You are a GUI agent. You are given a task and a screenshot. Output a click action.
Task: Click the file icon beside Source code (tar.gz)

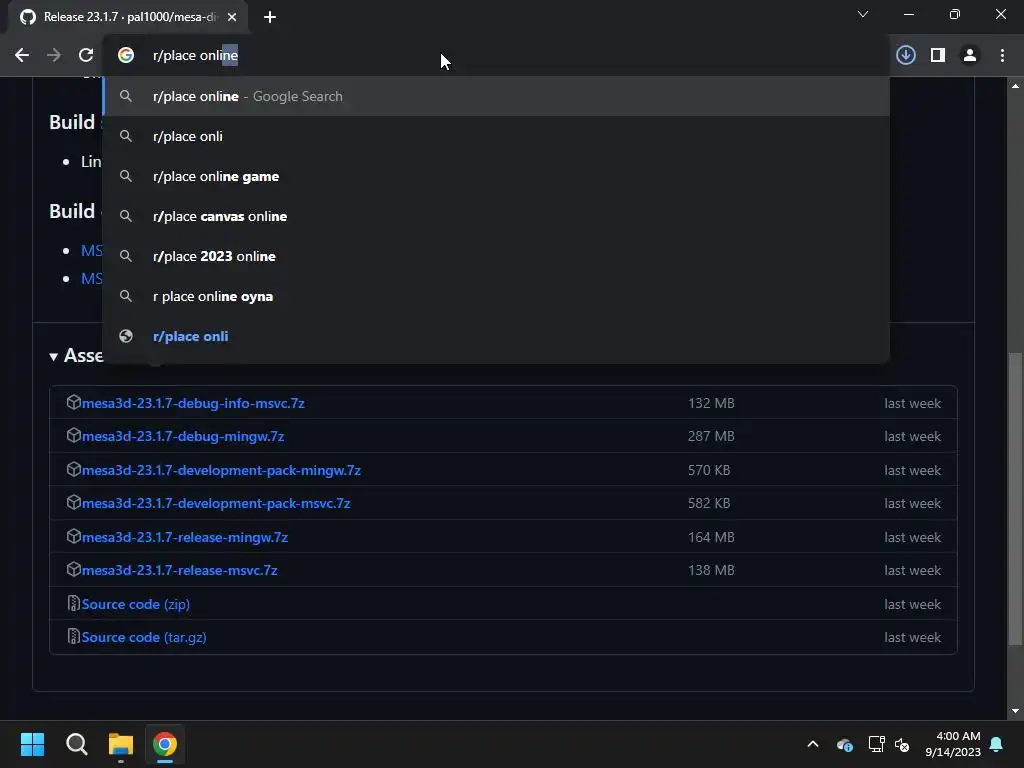pos(74,637)
